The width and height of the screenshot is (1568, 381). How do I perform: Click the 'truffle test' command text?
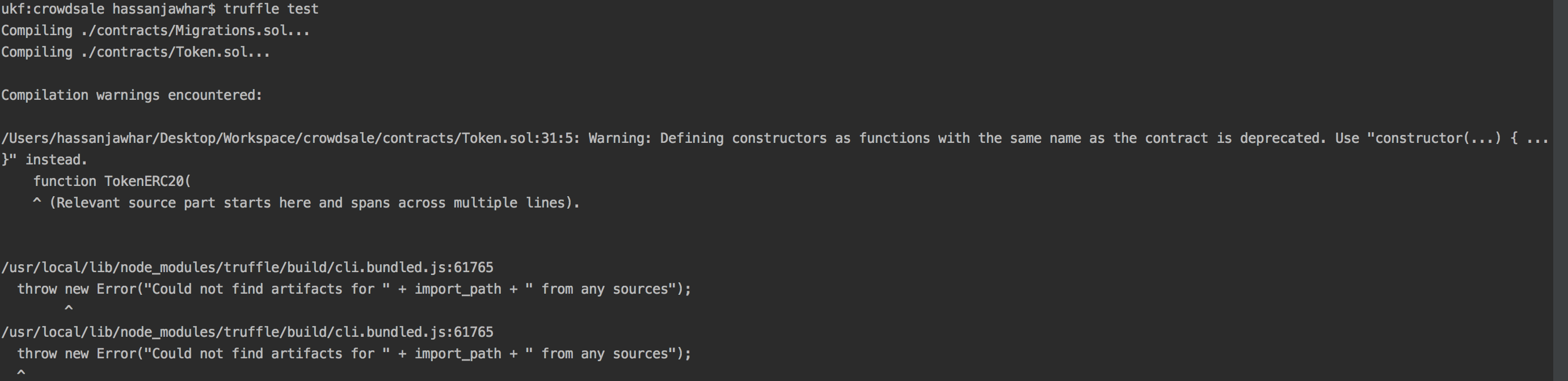pos(271,9)
